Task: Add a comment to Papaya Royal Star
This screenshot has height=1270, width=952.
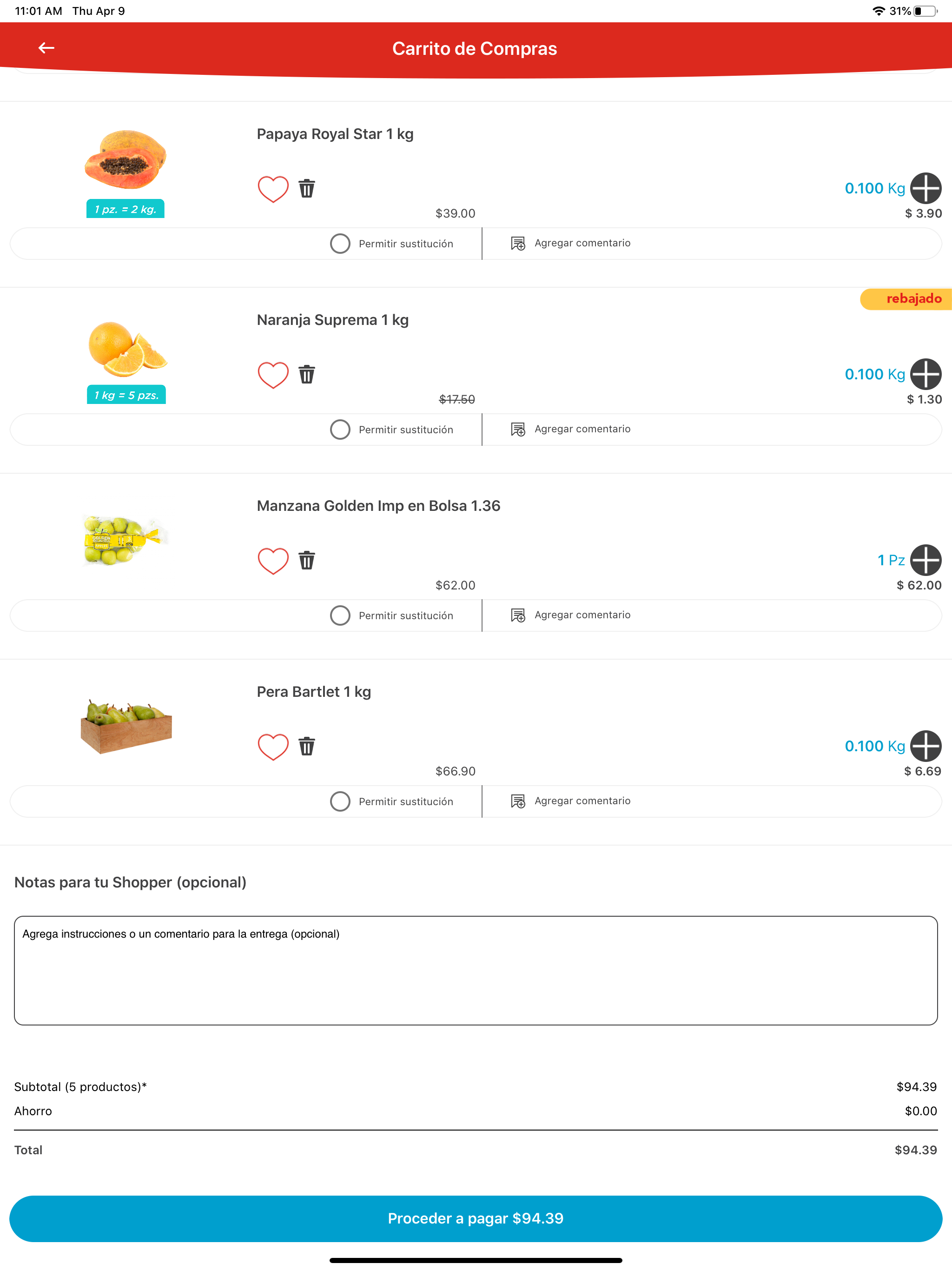Action: [571, 244]
